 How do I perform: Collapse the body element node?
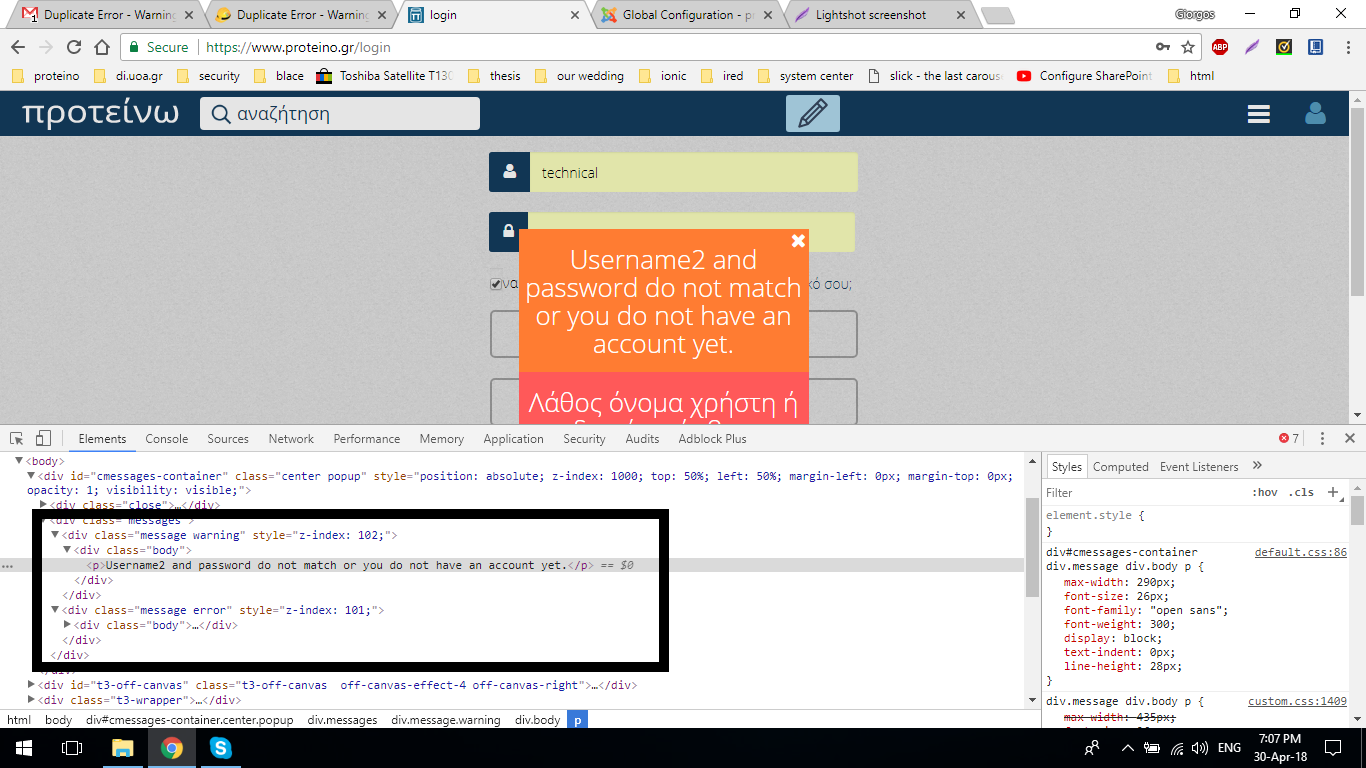19,461
